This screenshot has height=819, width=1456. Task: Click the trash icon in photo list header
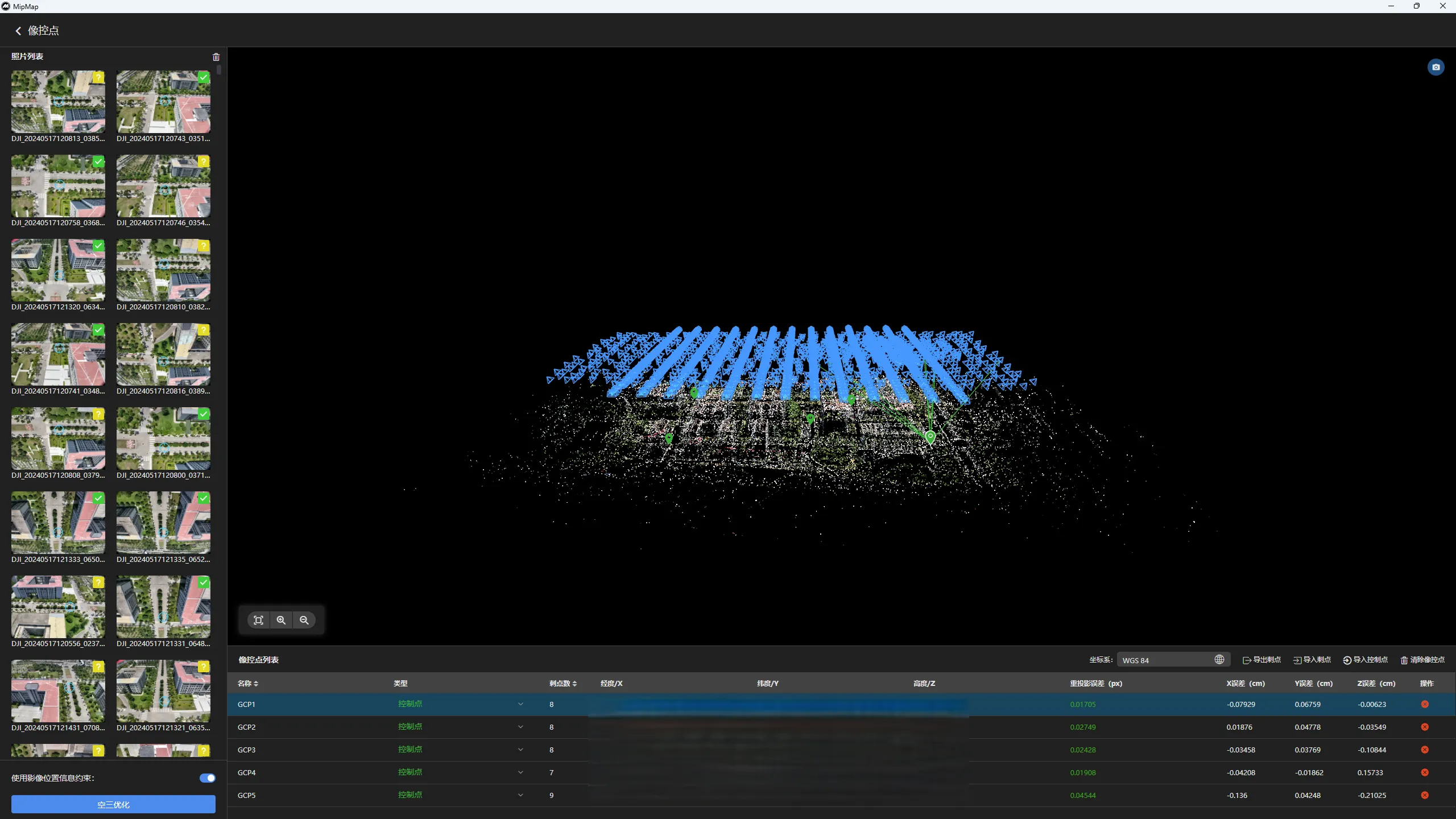click(x=216, y=57)
